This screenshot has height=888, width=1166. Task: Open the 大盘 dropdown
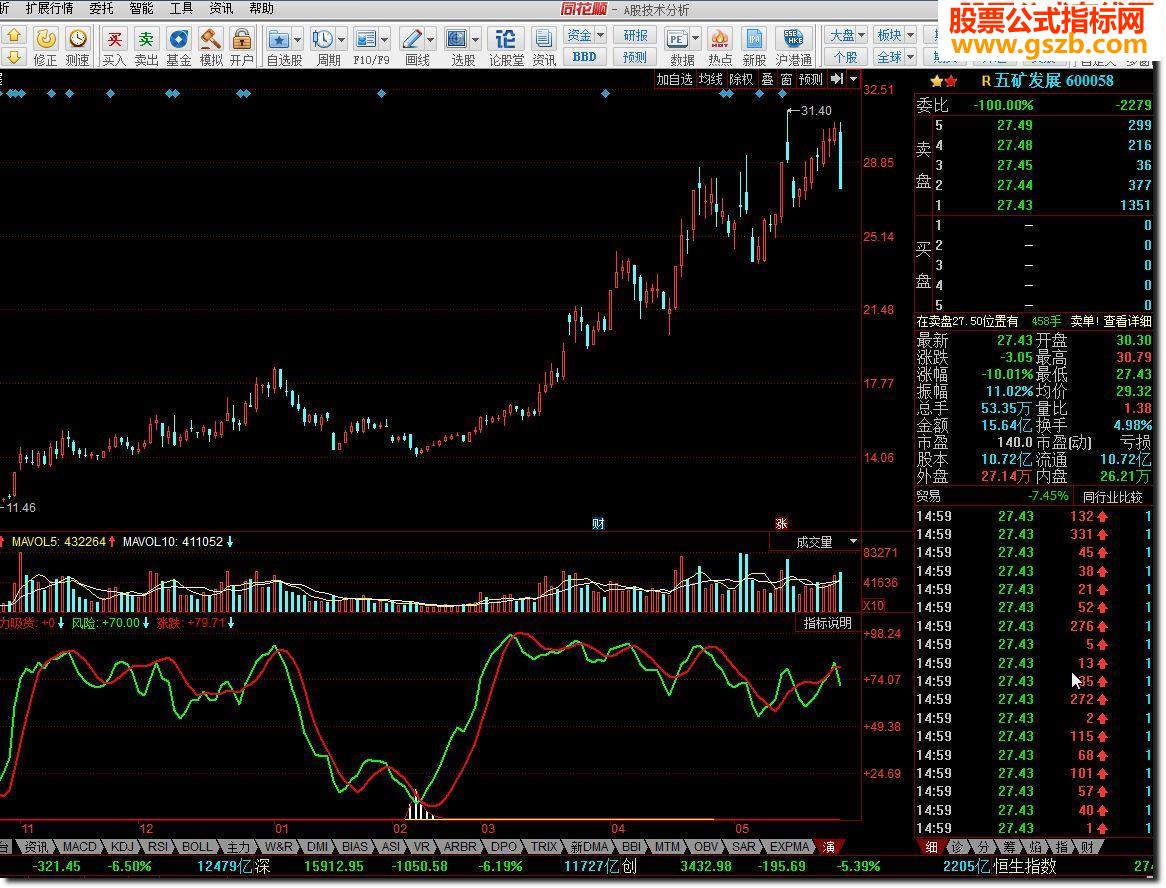point(847,35)
